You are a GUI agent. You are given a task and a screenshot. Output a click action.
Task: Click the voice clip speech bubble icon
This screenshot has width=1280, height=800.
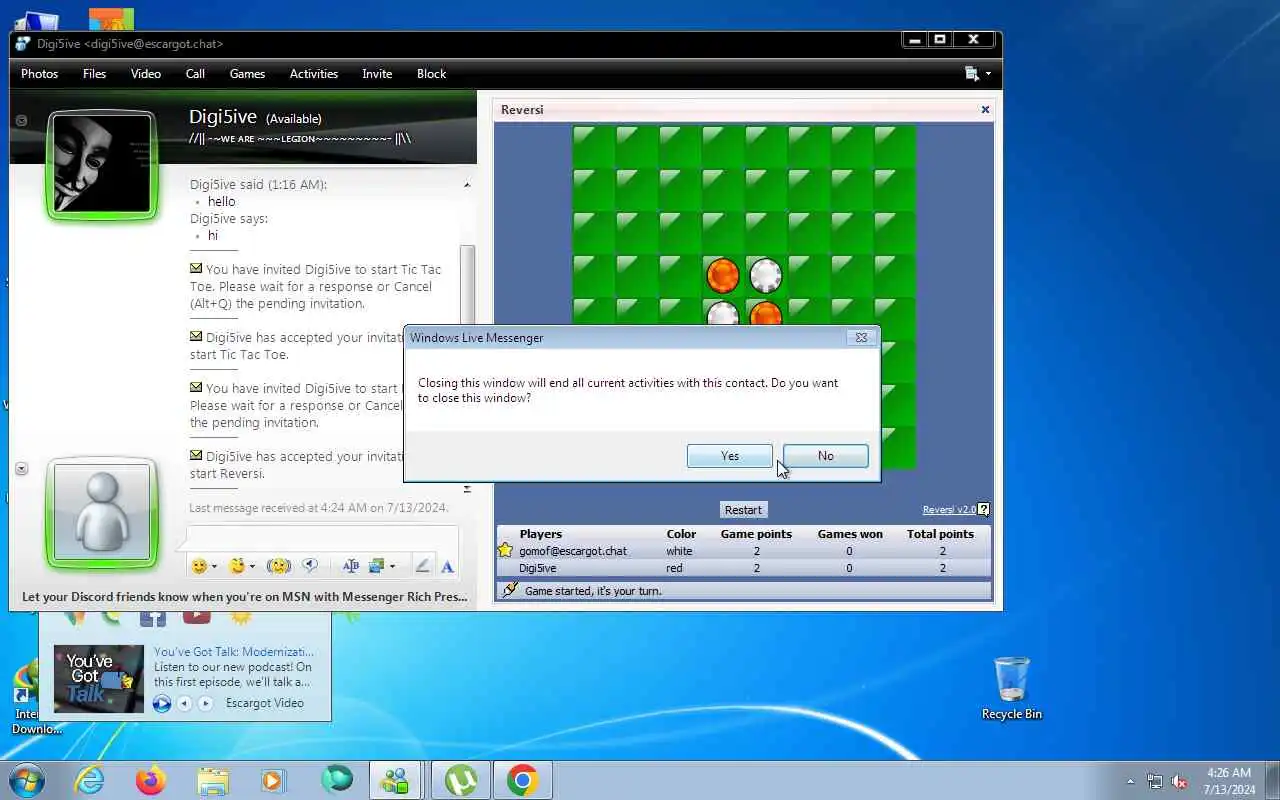[x=310, y=566]
